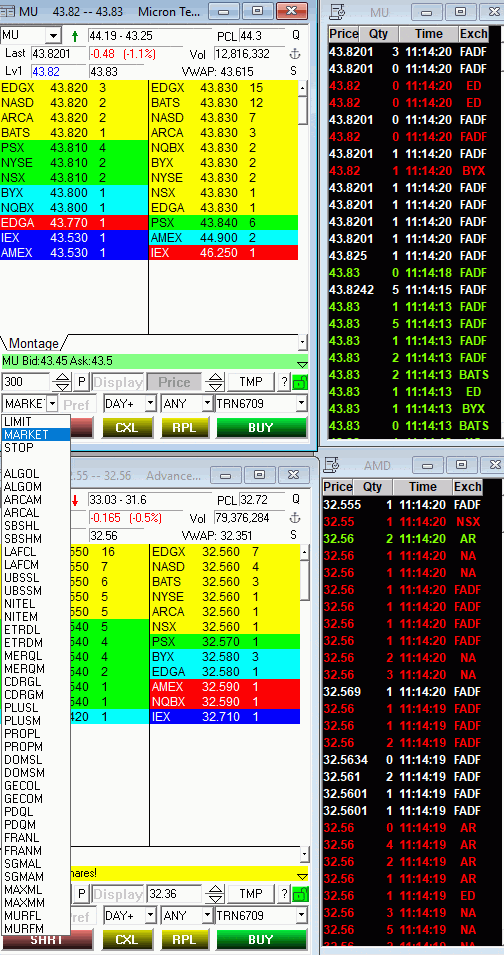This screenshot has width=504, height=955.
Task: Toggle the P button in the MU order row
Action: point(82,382)
